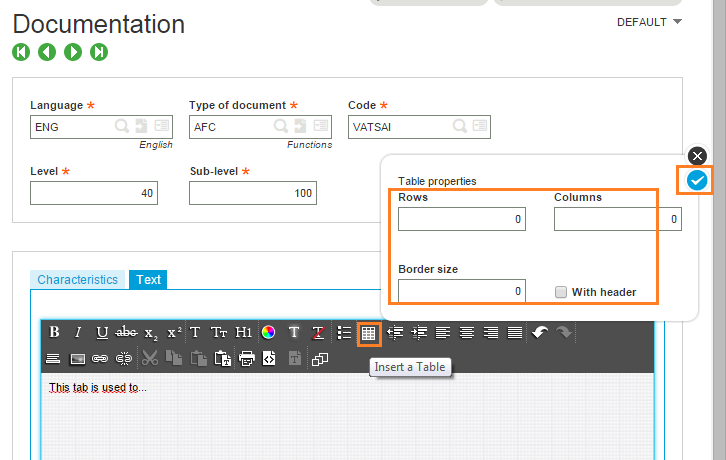Go to the first record
This screenshot has width=726, height=460.
coord(21,52)
